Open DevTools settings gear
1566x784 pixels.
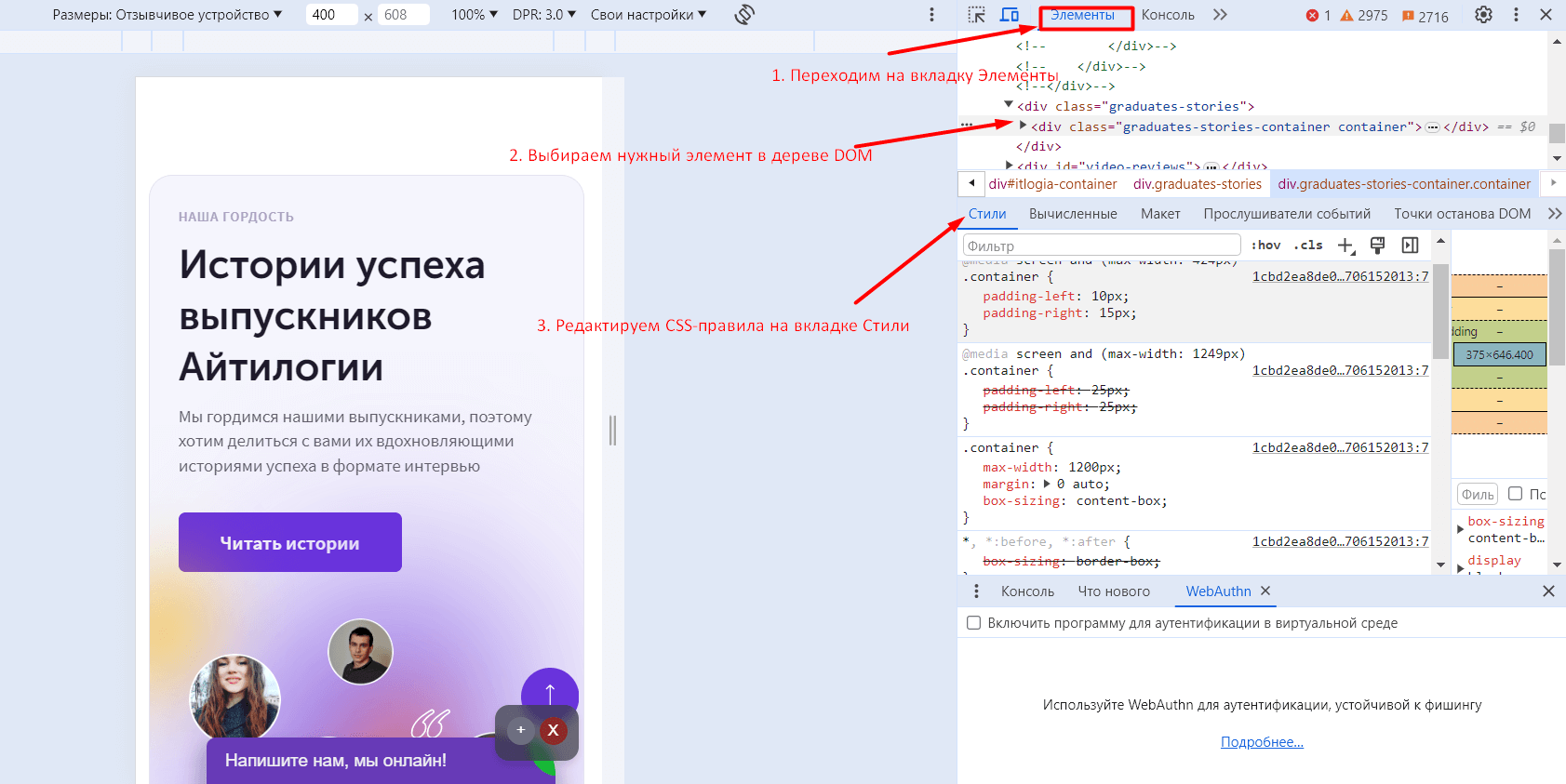click(1483, 15)
